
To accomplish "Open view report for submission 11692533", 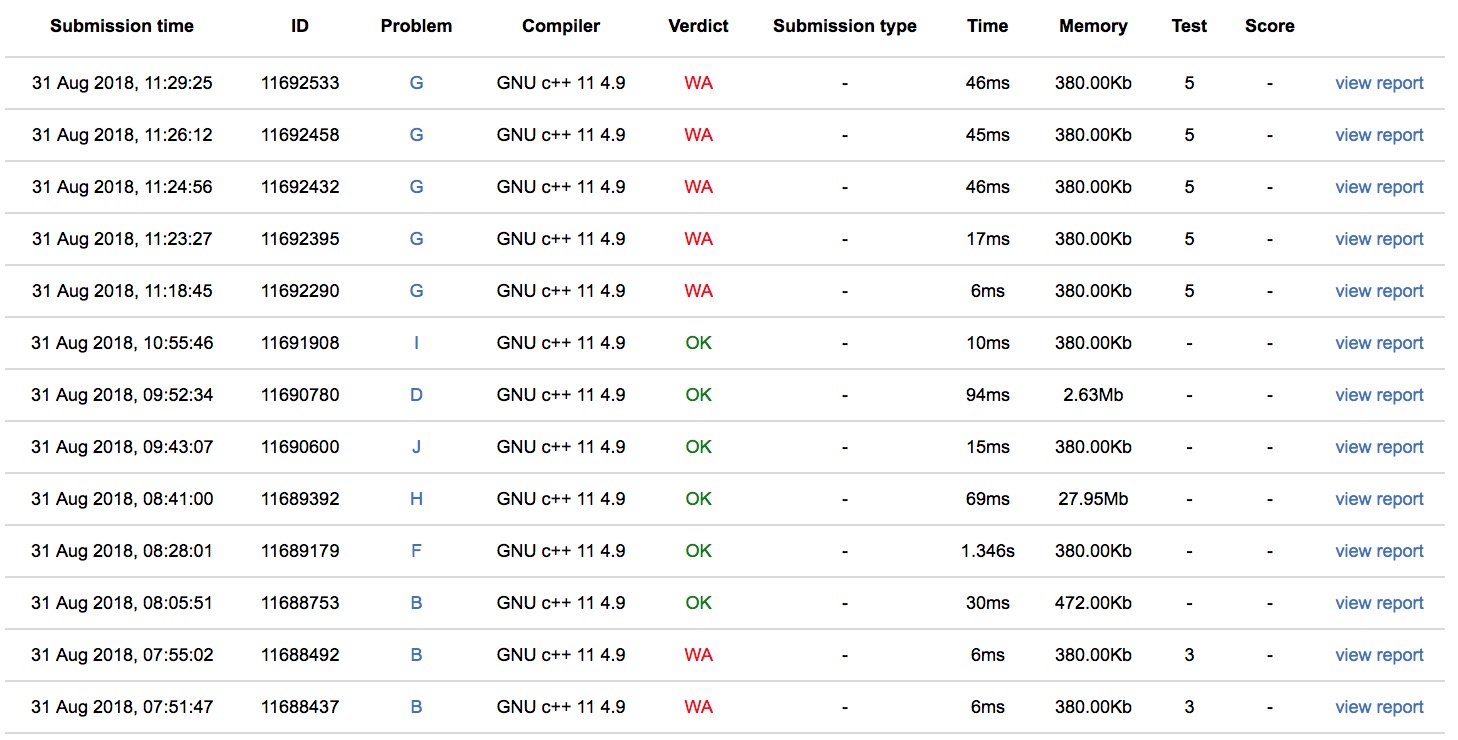I will 1378,83.
